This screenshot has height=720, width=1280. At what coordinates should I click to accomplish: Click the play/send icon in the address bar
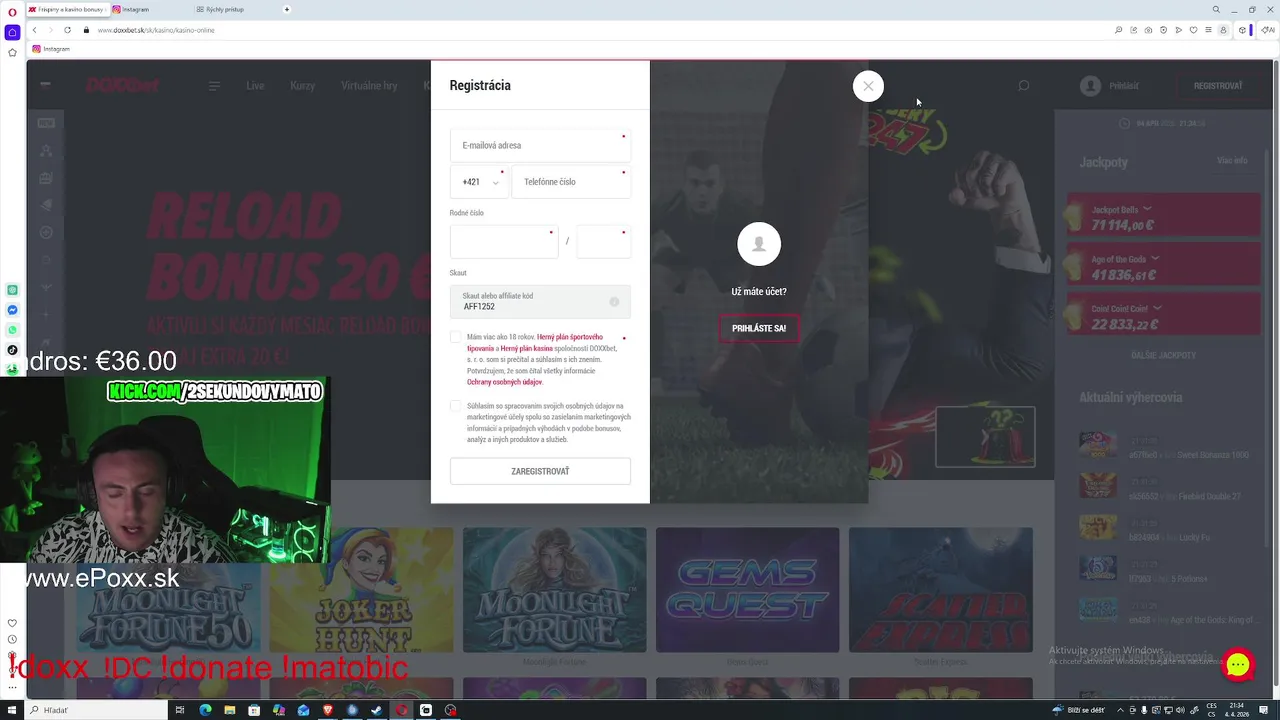point(1178,30)
